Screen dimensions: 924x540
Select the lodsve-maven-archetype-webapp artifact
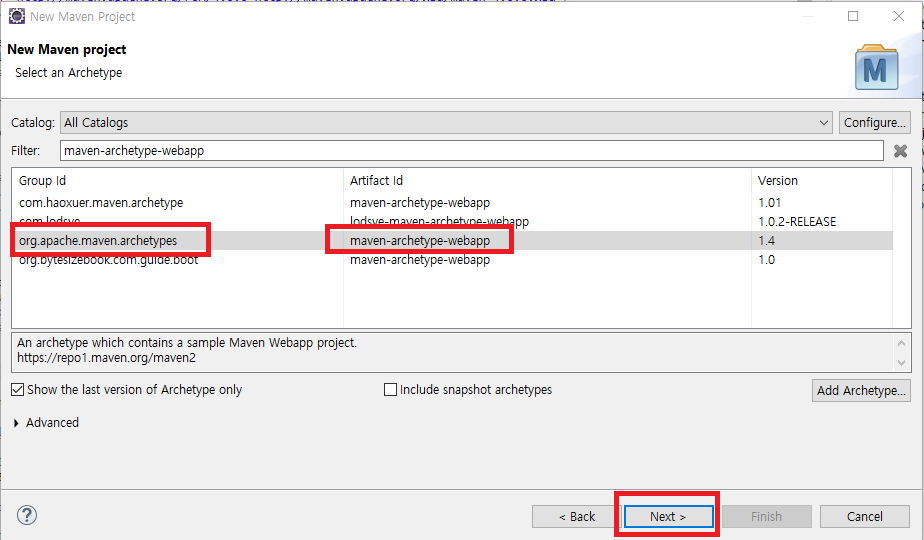coord(439,222)
